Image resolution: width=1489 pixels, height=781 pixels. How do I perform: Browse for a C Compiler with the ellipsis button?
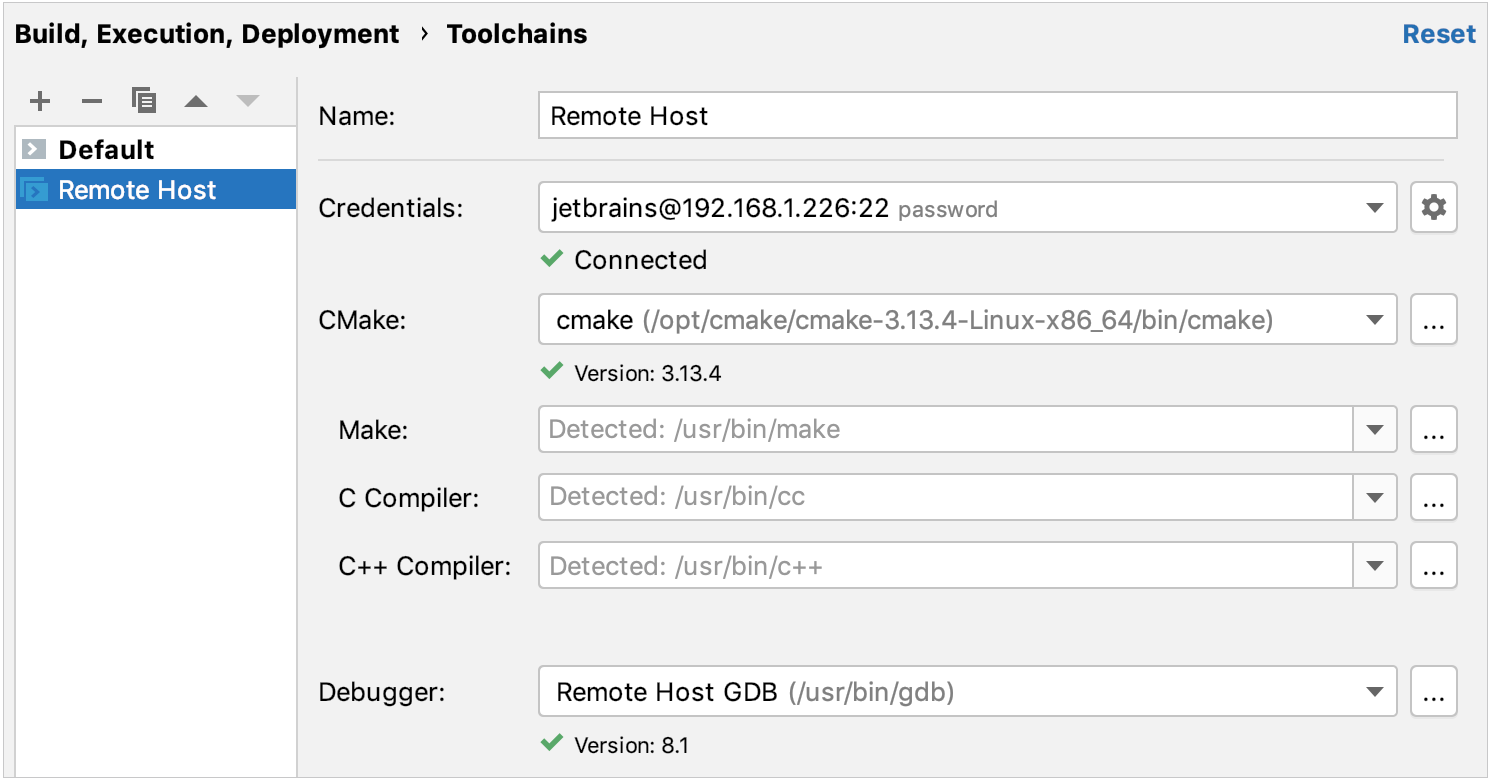(x=1434, y=497)
